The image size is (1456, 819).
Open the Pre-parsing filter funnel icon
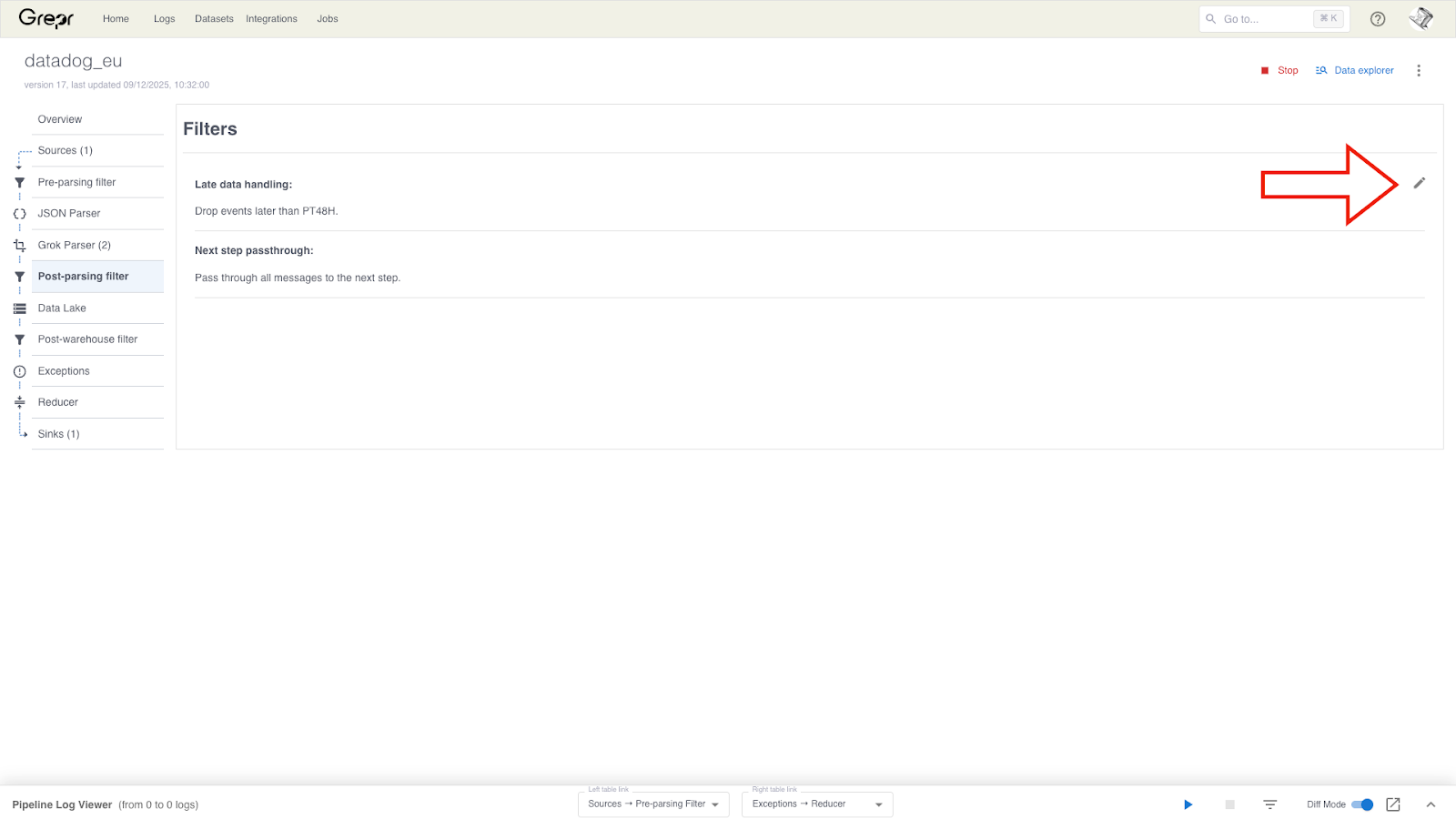pyautogui.click(x=19, y=182)
